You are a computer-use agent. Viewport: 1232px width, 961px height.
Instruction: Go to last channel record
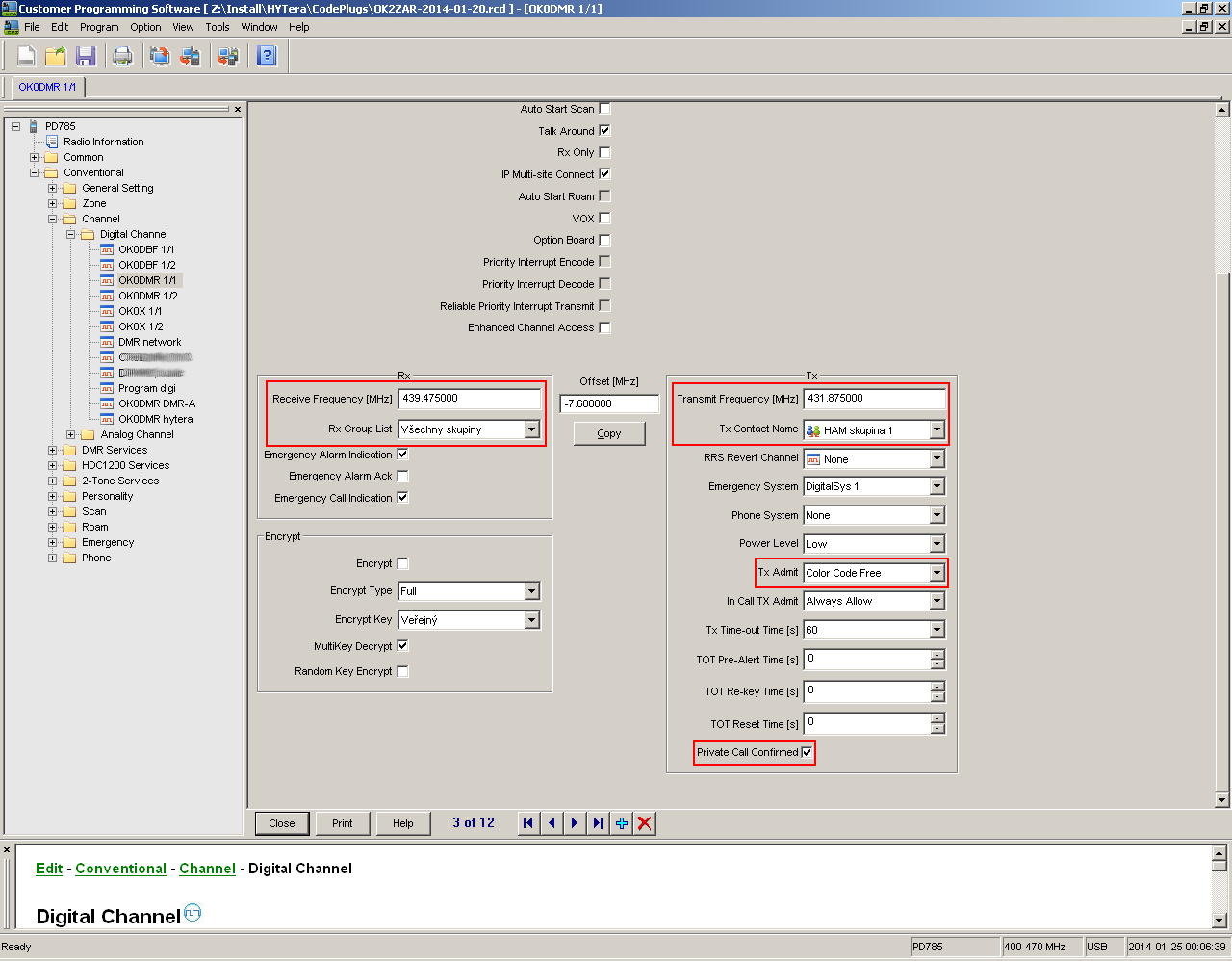[598, 823]
